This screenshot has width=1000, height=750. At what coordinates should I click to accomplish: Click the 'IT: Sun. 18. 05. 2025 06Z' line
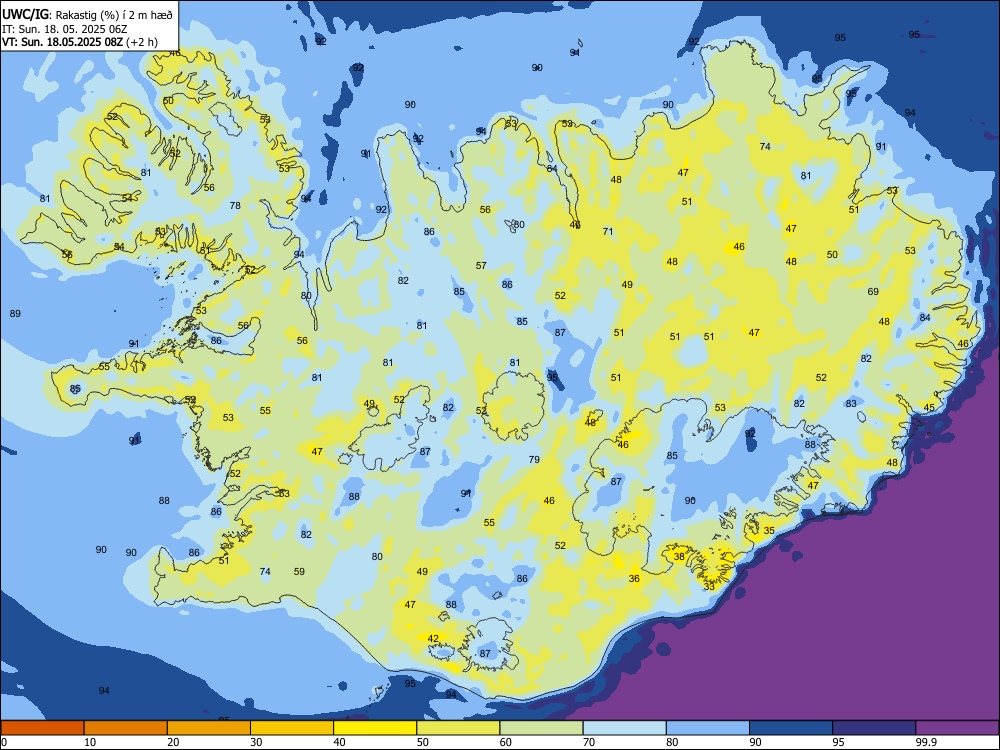[x=64, y=29]
